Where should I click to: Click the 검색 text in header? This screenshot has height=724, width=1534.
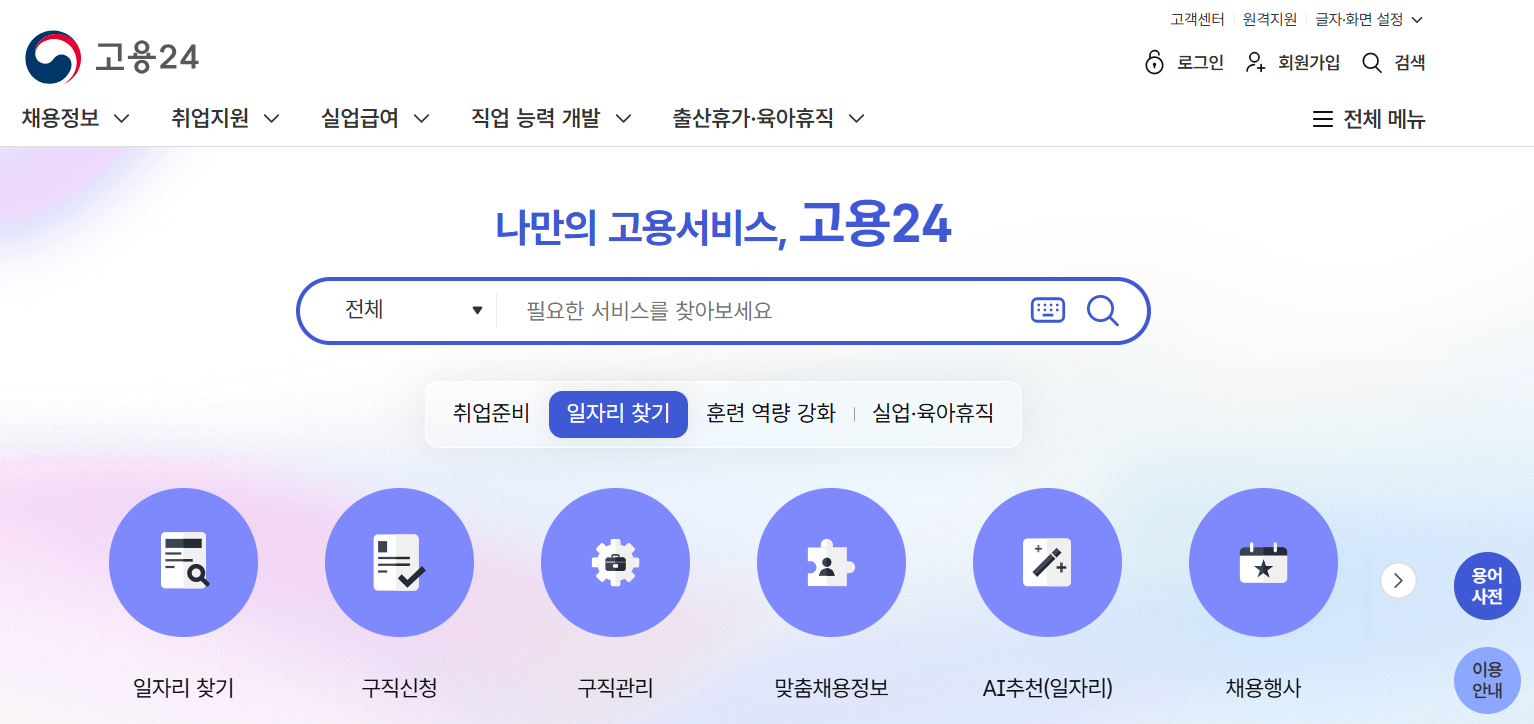point(1410,63)
